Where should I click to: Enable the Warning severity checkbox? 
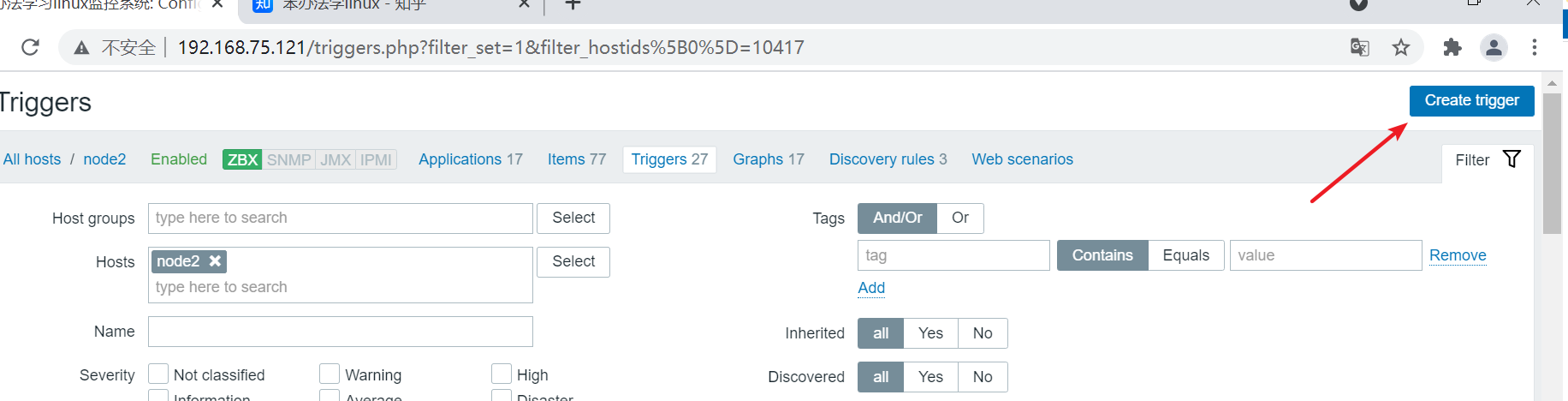pos(330,374)
